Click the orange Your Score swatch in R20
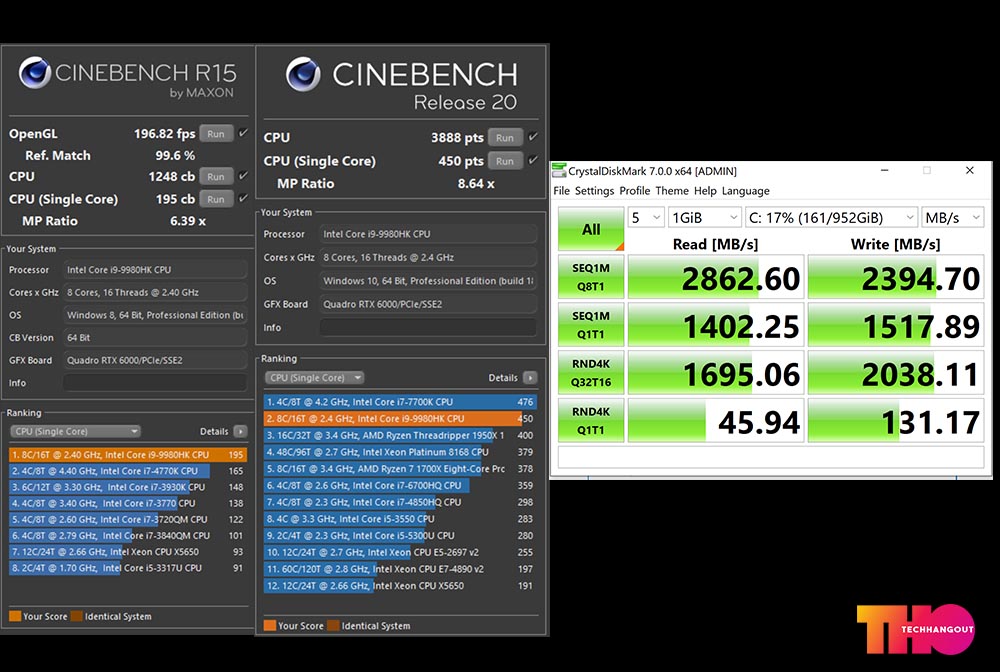1000x672 pixels. click(x=270, y=625)
